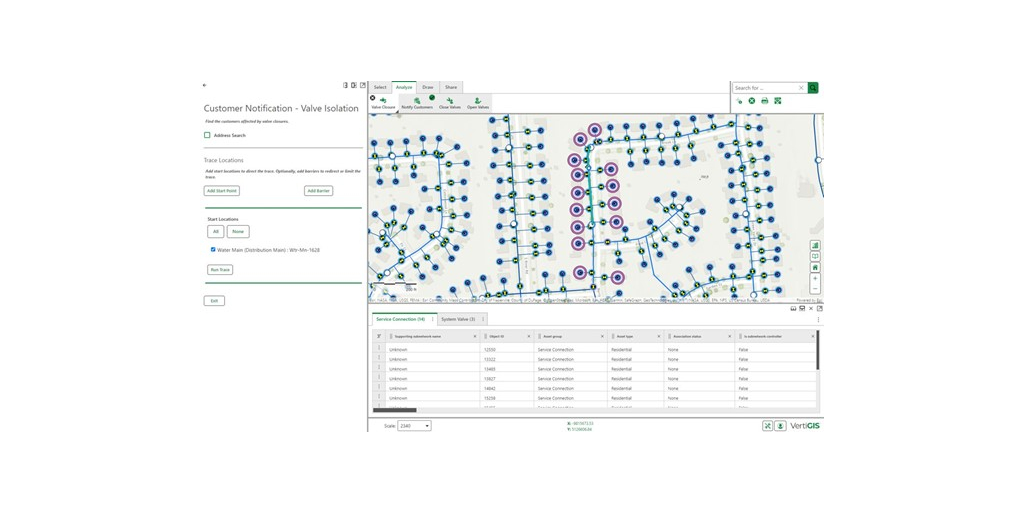The width and height of the screenshot is (1024, 512).
Task: Click the Open Valves tool
Action: tap(478, 103)
